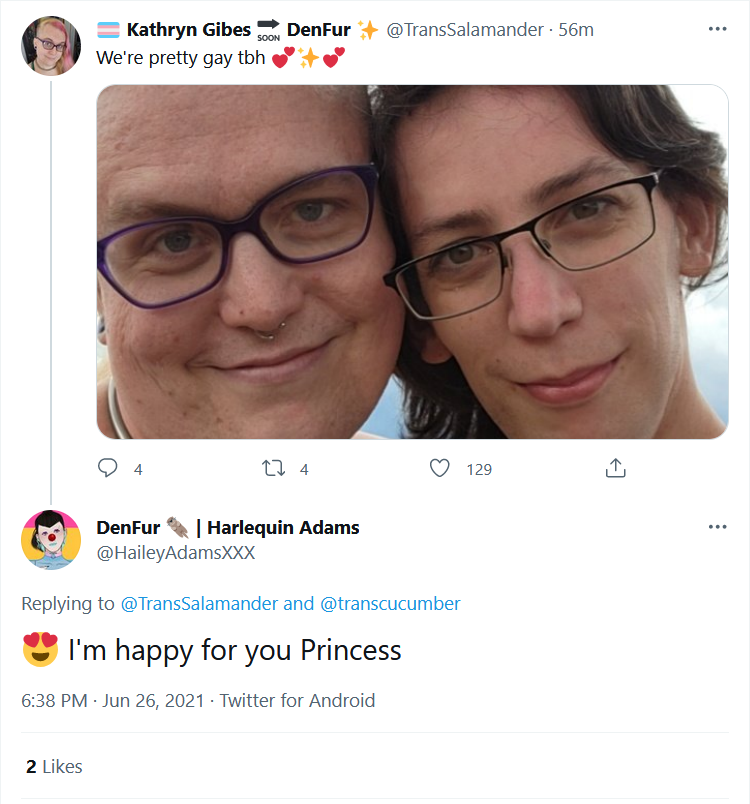
Task: Click the sparkle emoji after the DenFur name
Action: click(x=368, y=30)
